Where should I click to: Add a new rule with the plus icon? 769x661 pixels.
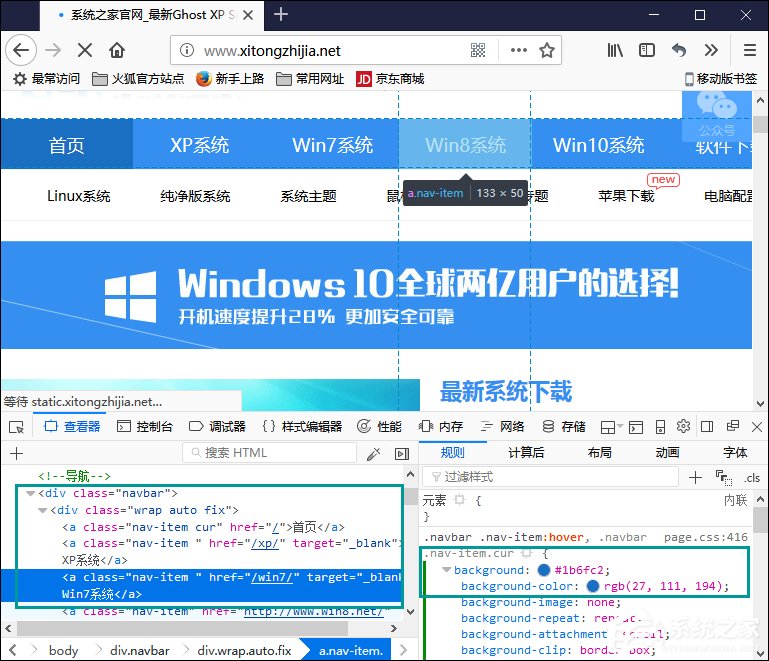click(x=696, y=477)
